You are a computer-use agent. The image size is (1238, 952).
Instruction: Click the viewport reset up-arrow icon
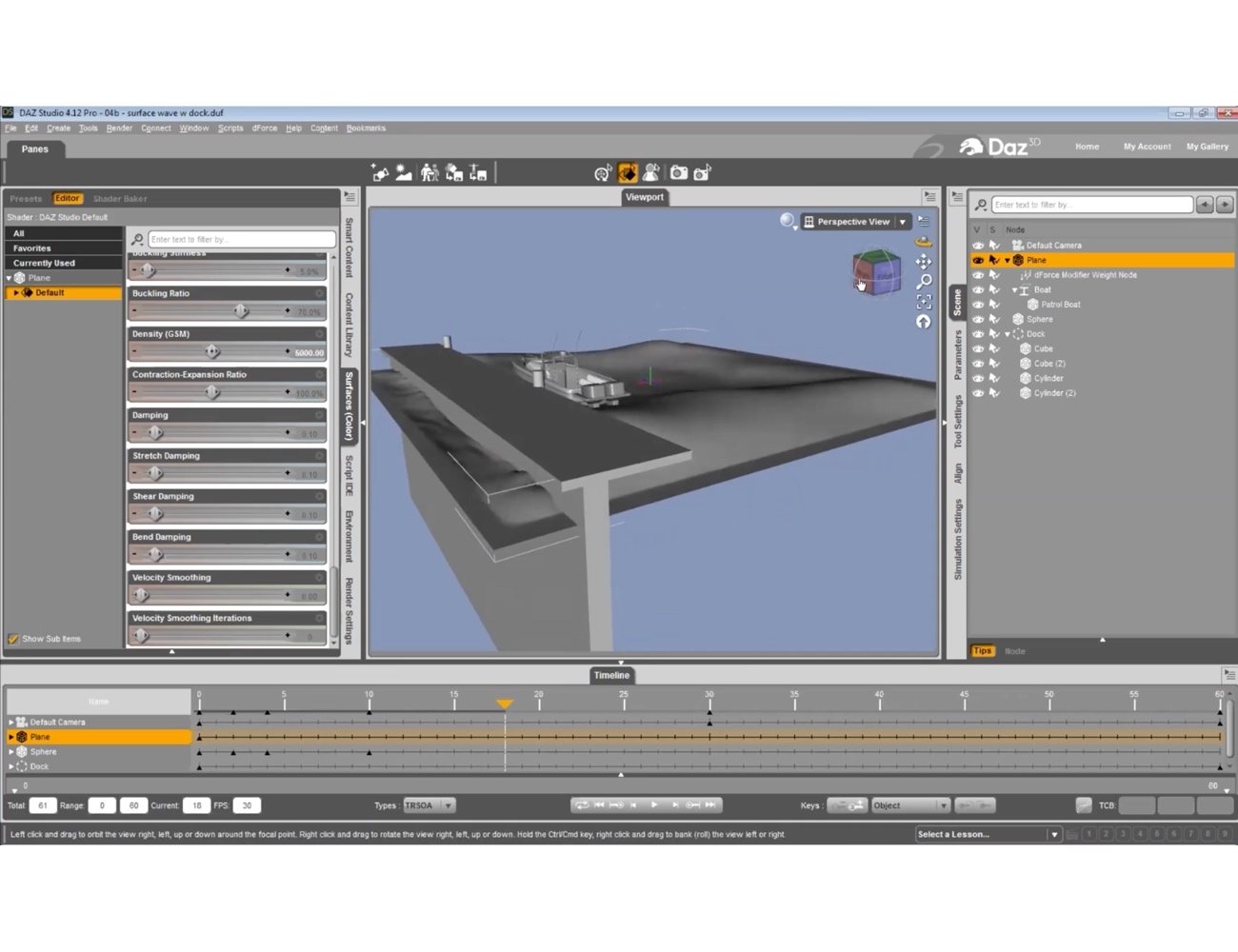[x=924, y=322]
